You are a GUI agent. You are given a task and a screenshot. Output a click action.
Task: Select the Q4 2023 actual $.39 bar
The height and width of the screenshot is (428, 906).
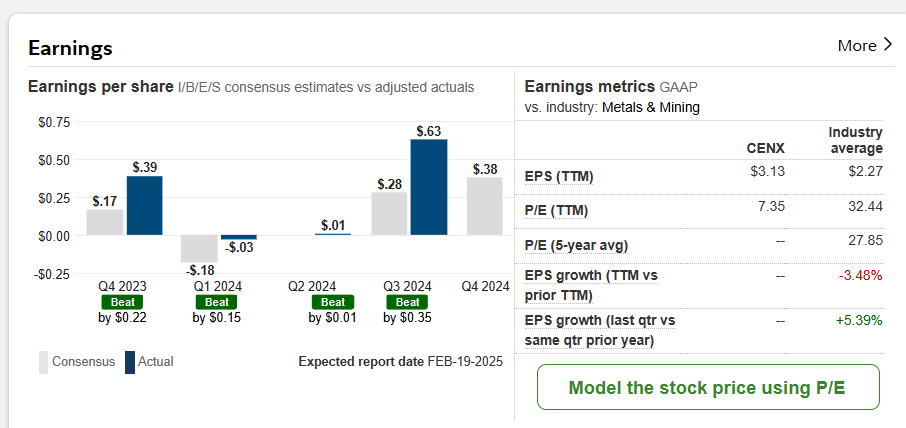click(x=144, y=205)
